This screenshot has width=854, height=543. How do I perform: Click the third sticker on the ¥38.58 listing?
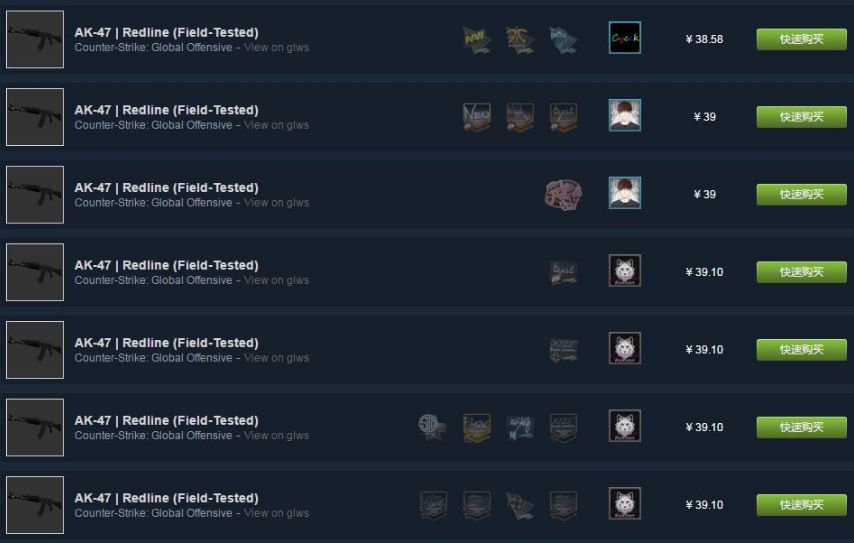[x=563, y=40]
